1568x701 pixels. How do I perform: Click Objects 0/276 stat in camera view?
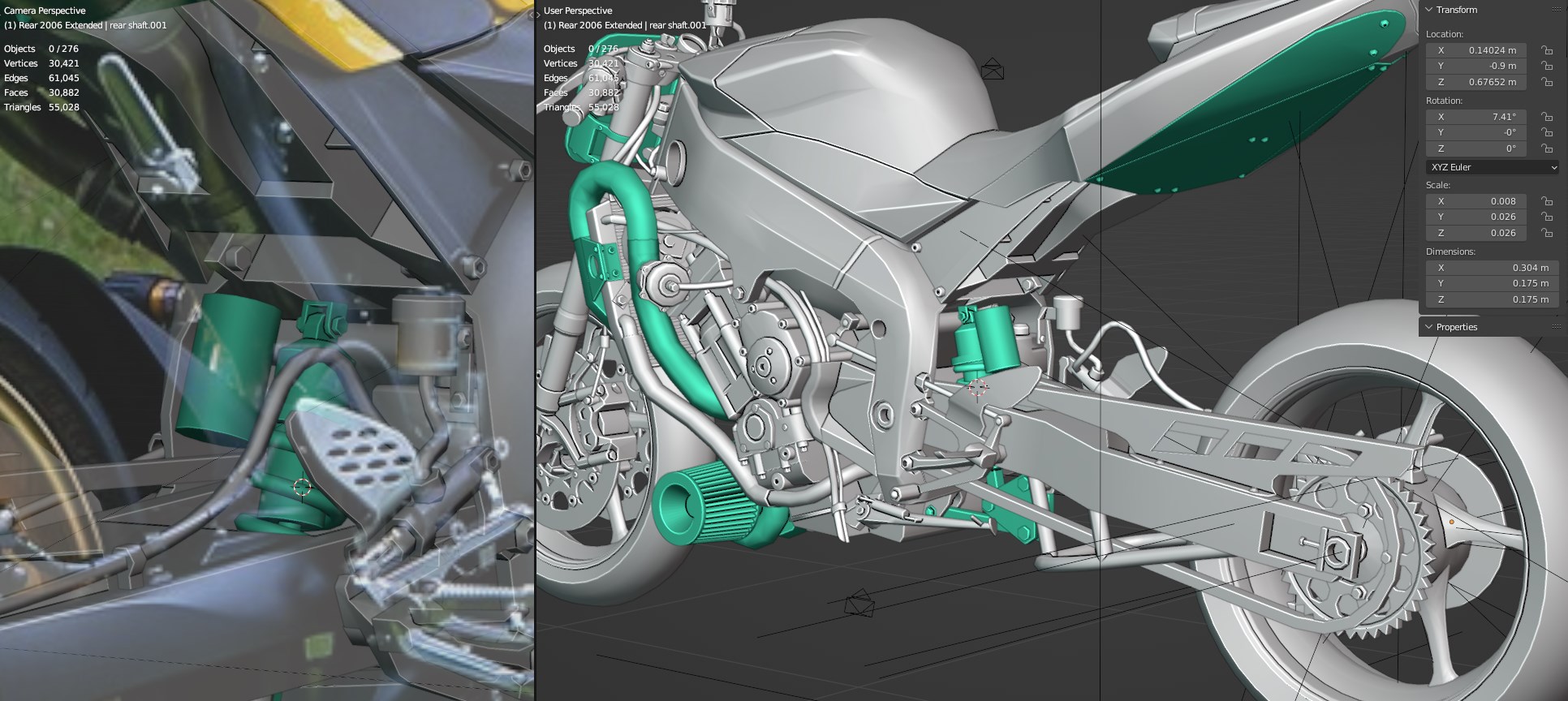[x=41, y=49]
